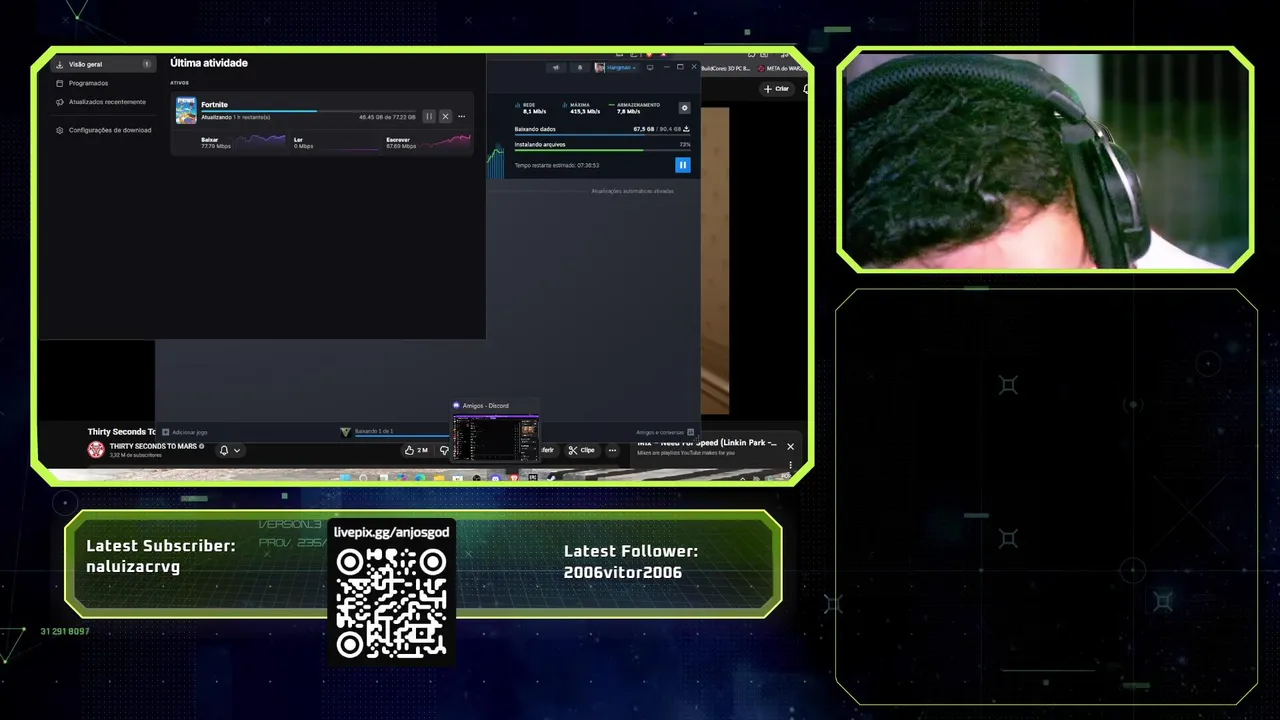Screen dimensions: 1280x720
Task: Cancel the Fortnite update with X
Action: [445, 116]
